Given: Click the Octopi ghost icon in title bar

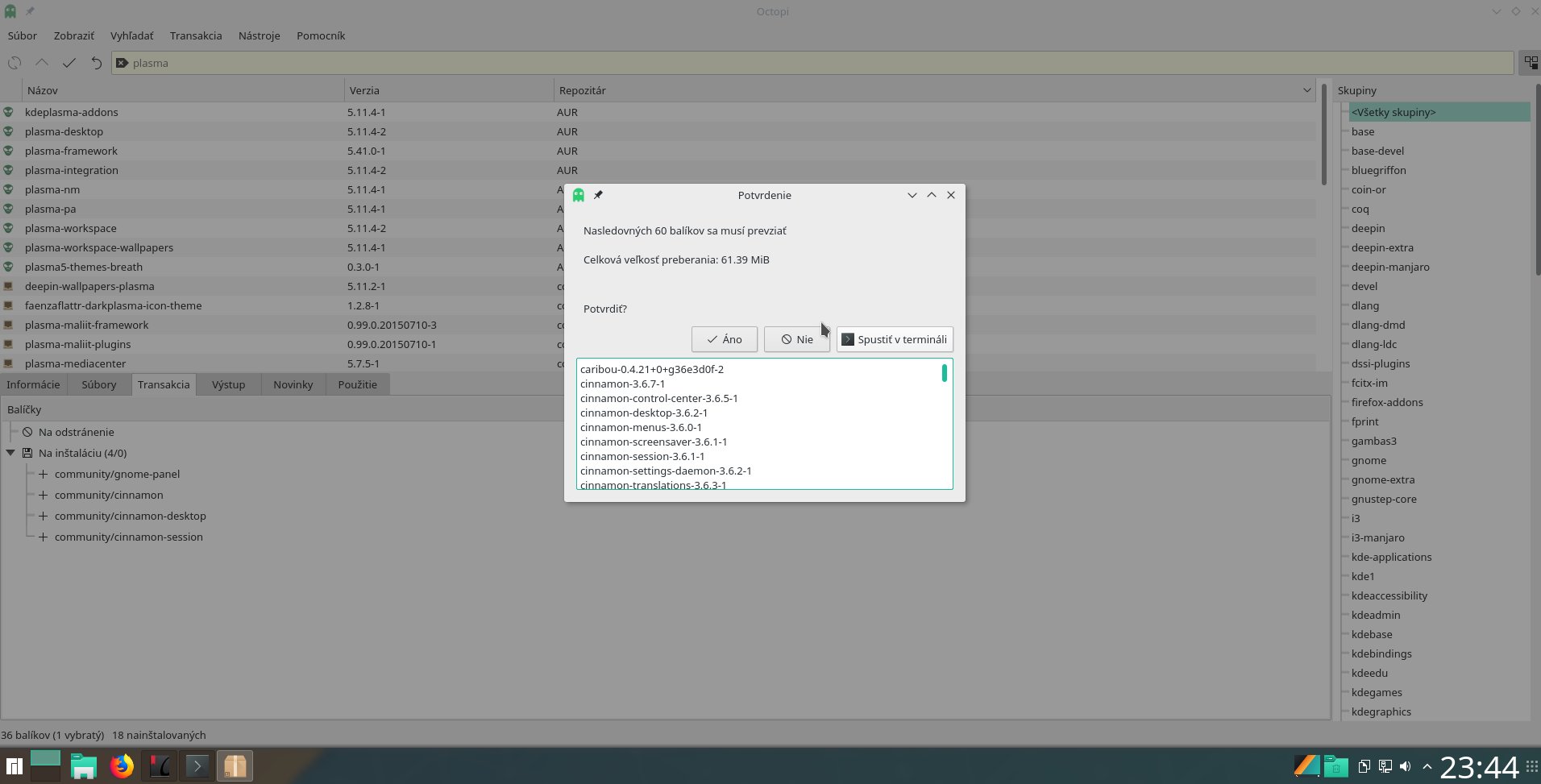Looking at the screenshot, I should tap(10, 11).
